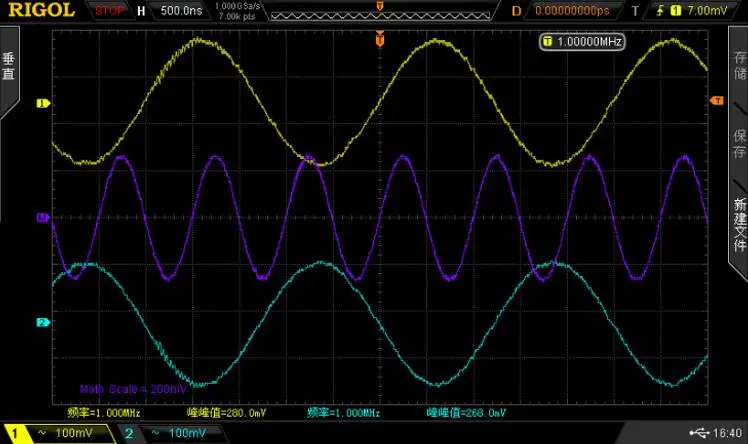The image size is (748, 444).
Task: Click the 1.00000MHz frequency counter badge
Action: 582,42
